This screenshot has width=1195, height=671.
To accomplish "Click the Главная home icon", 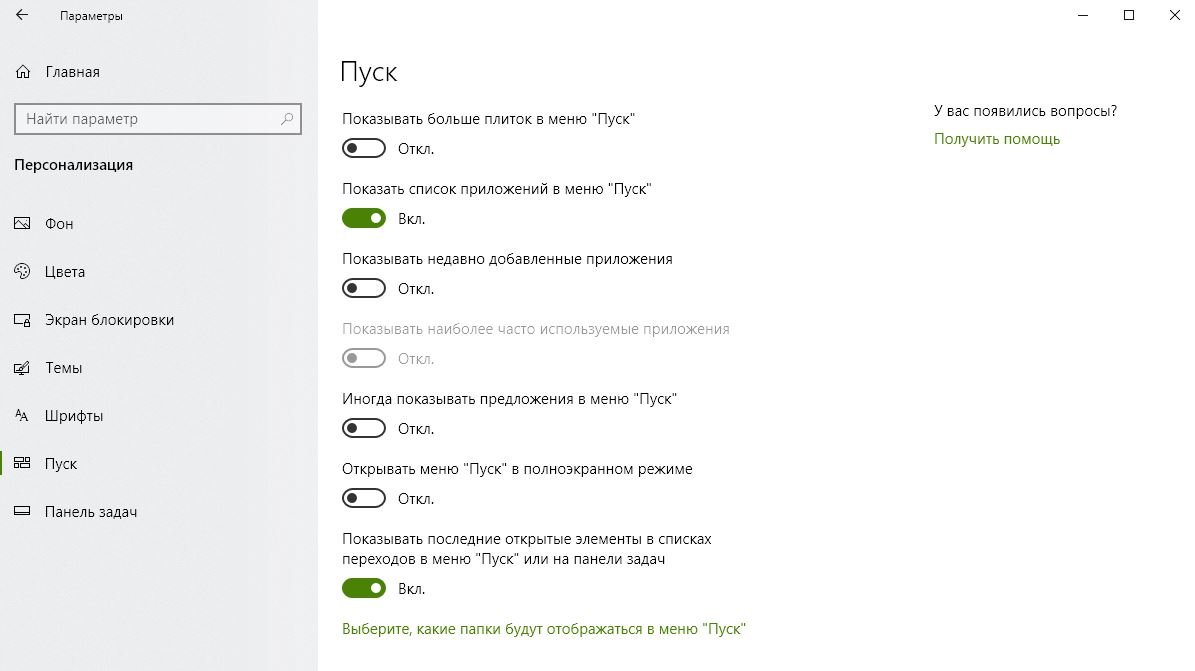I will [x=23, y=72].
